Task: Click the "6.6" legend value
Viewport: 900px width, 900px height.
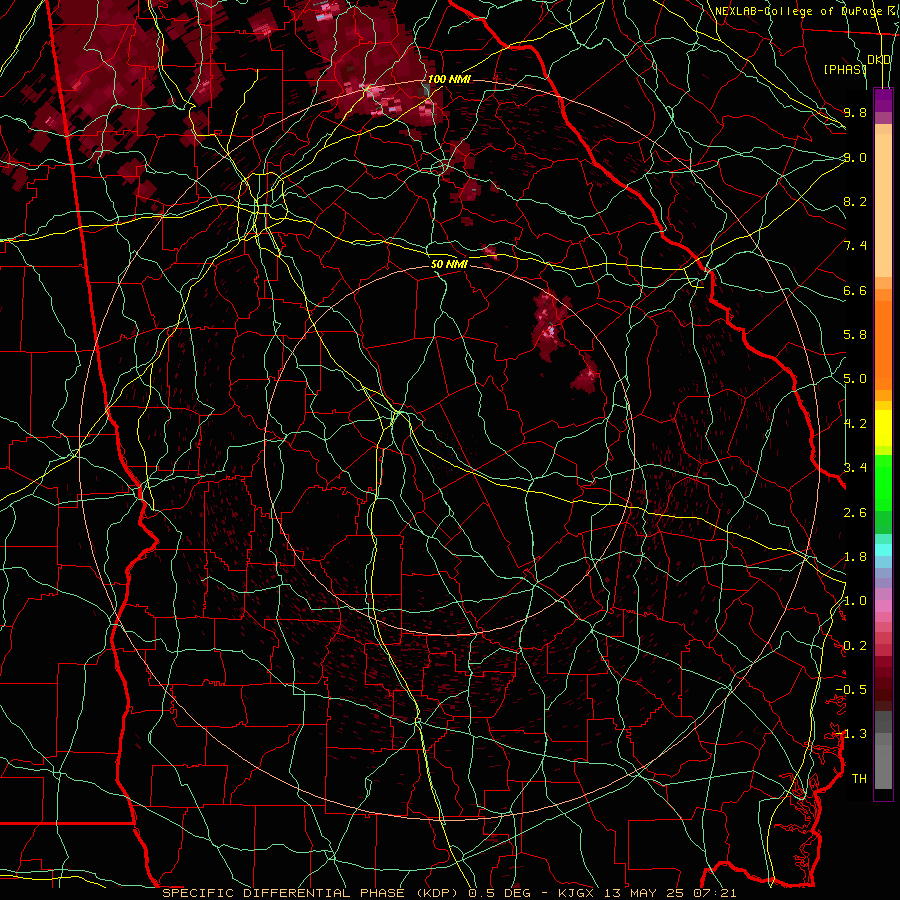Action: pos(855,290)
